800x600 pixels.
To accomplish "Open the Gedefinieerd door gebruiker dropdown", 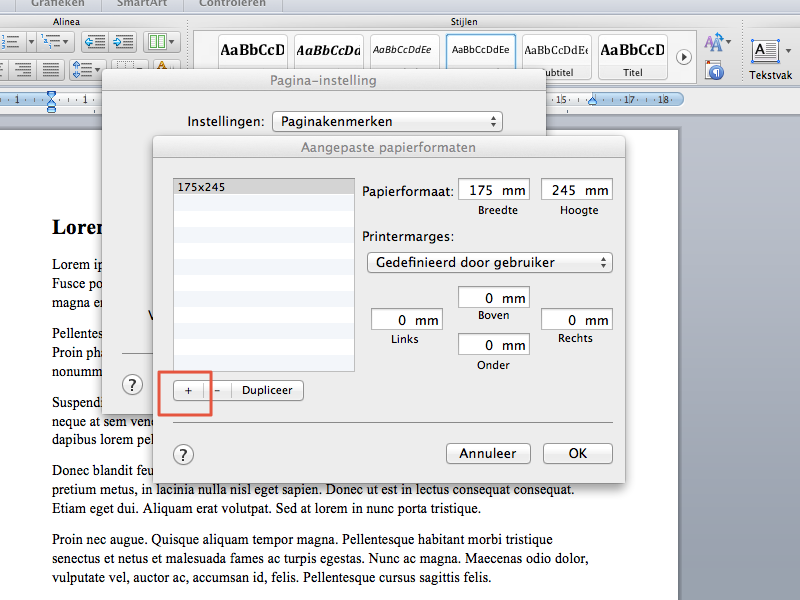I will click(x=490, y=263).
